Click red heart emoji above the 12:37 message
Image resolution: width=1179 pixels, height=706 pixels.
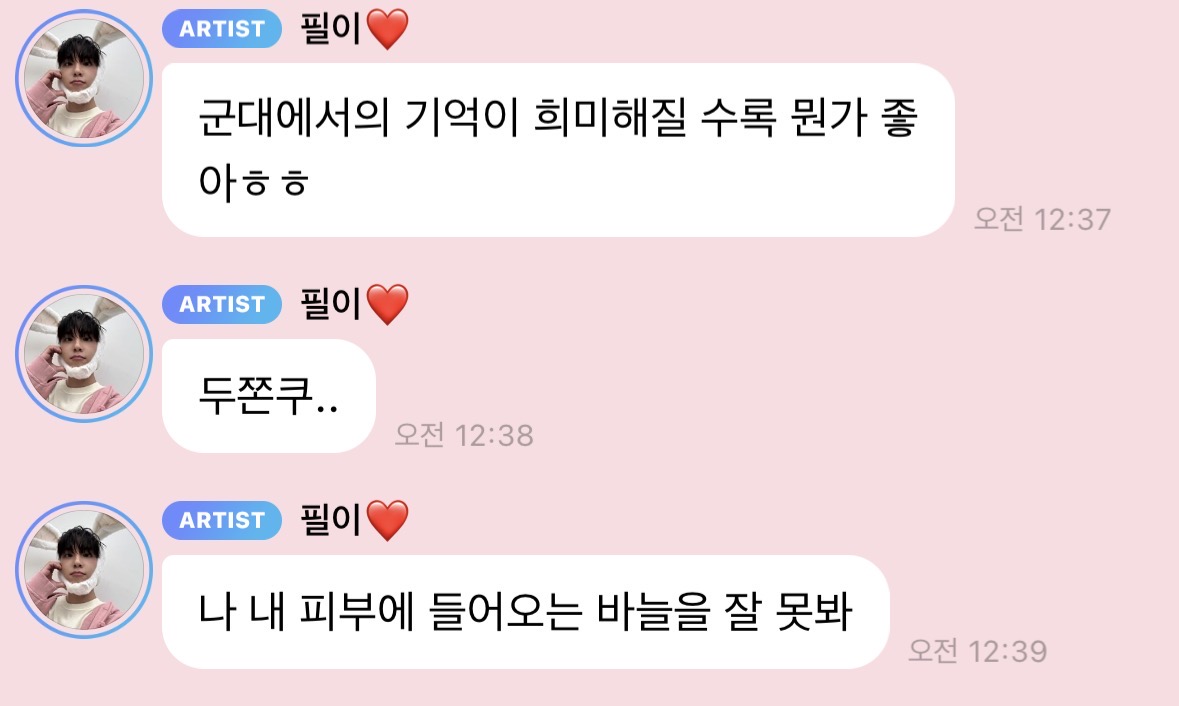coord(387,29)
